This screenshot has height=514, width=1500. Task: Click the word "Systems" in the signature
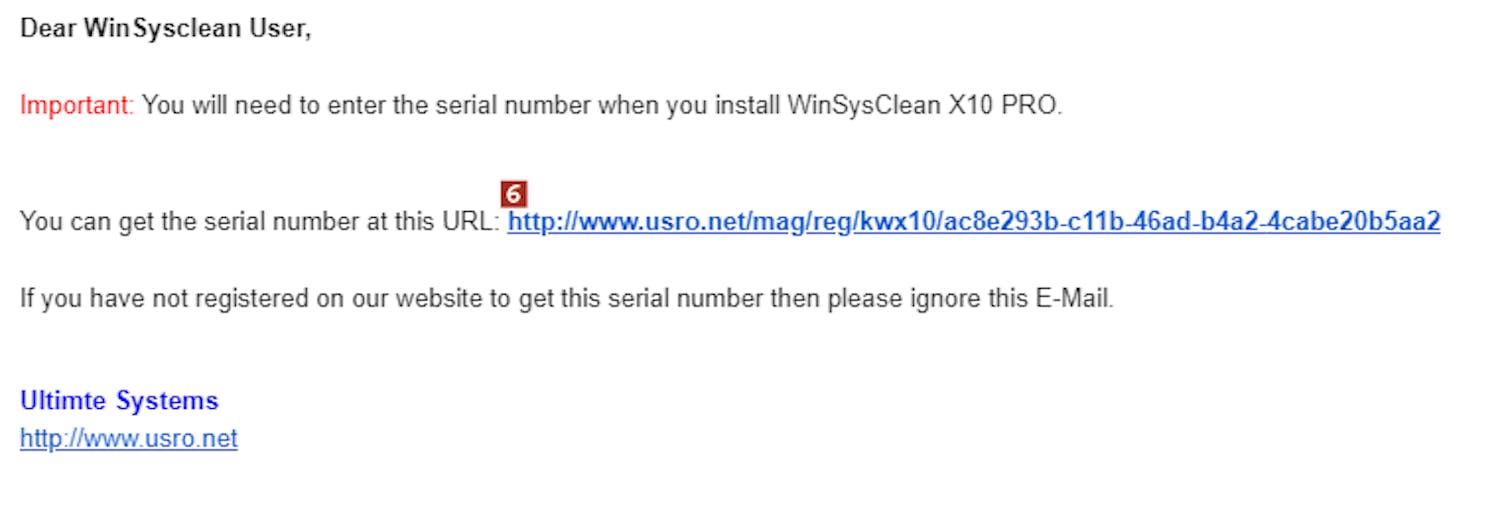coord(167,401)
